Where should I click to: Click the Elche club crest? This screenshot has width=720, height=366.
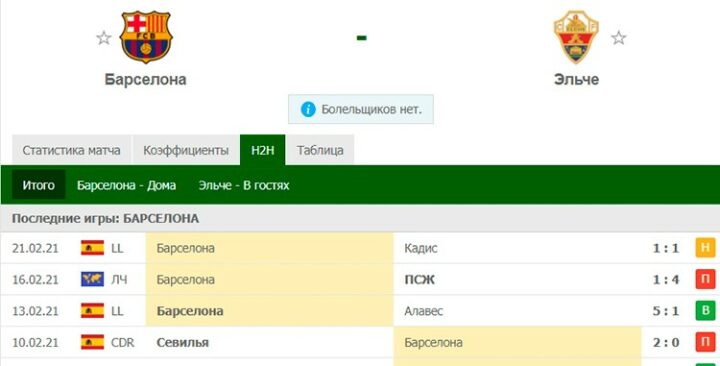(576, 37)
